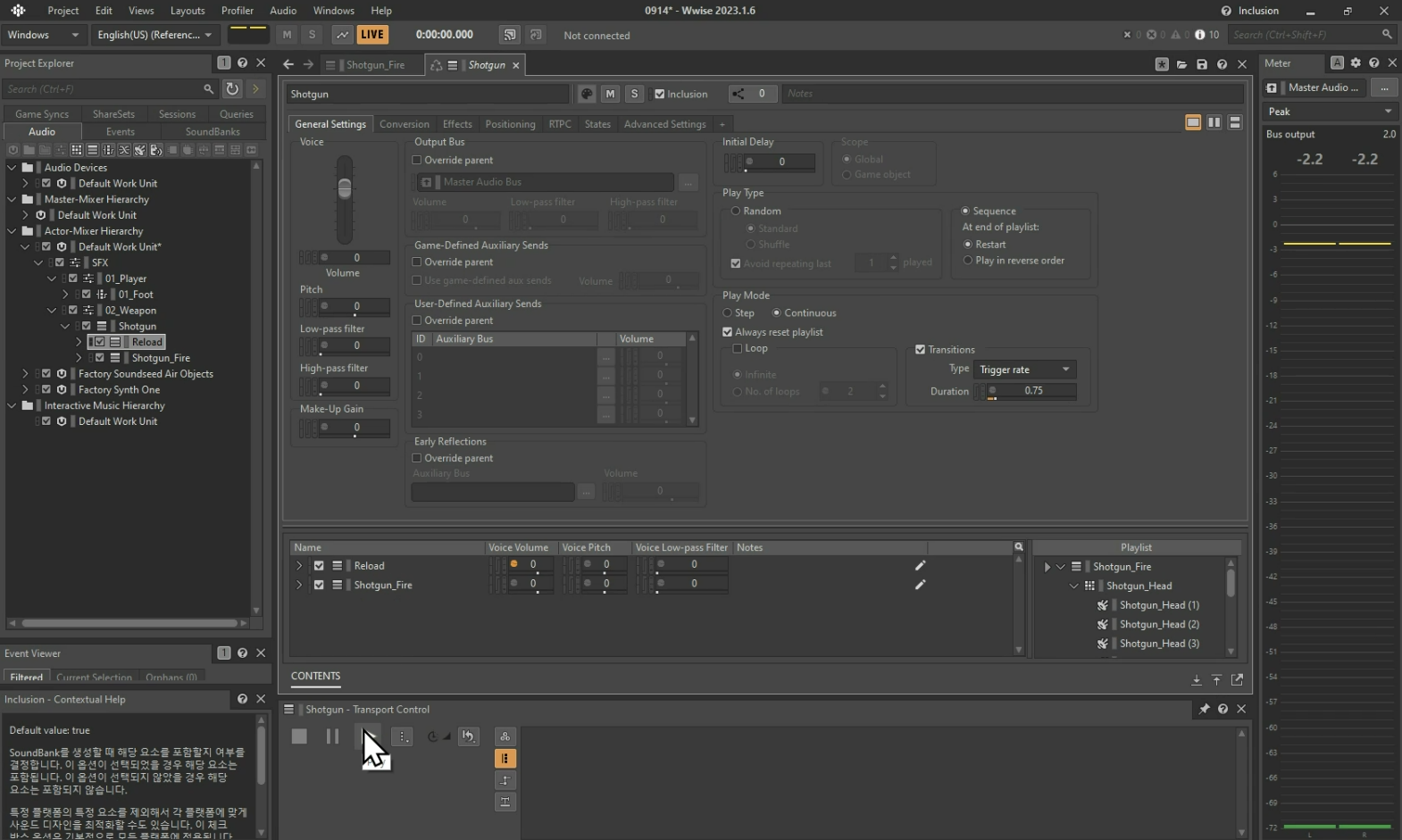Click the capture graph icon beside LIVE
Viewport: 1402px width, 840px height.
pyautogui.click(x=342, y=35)
